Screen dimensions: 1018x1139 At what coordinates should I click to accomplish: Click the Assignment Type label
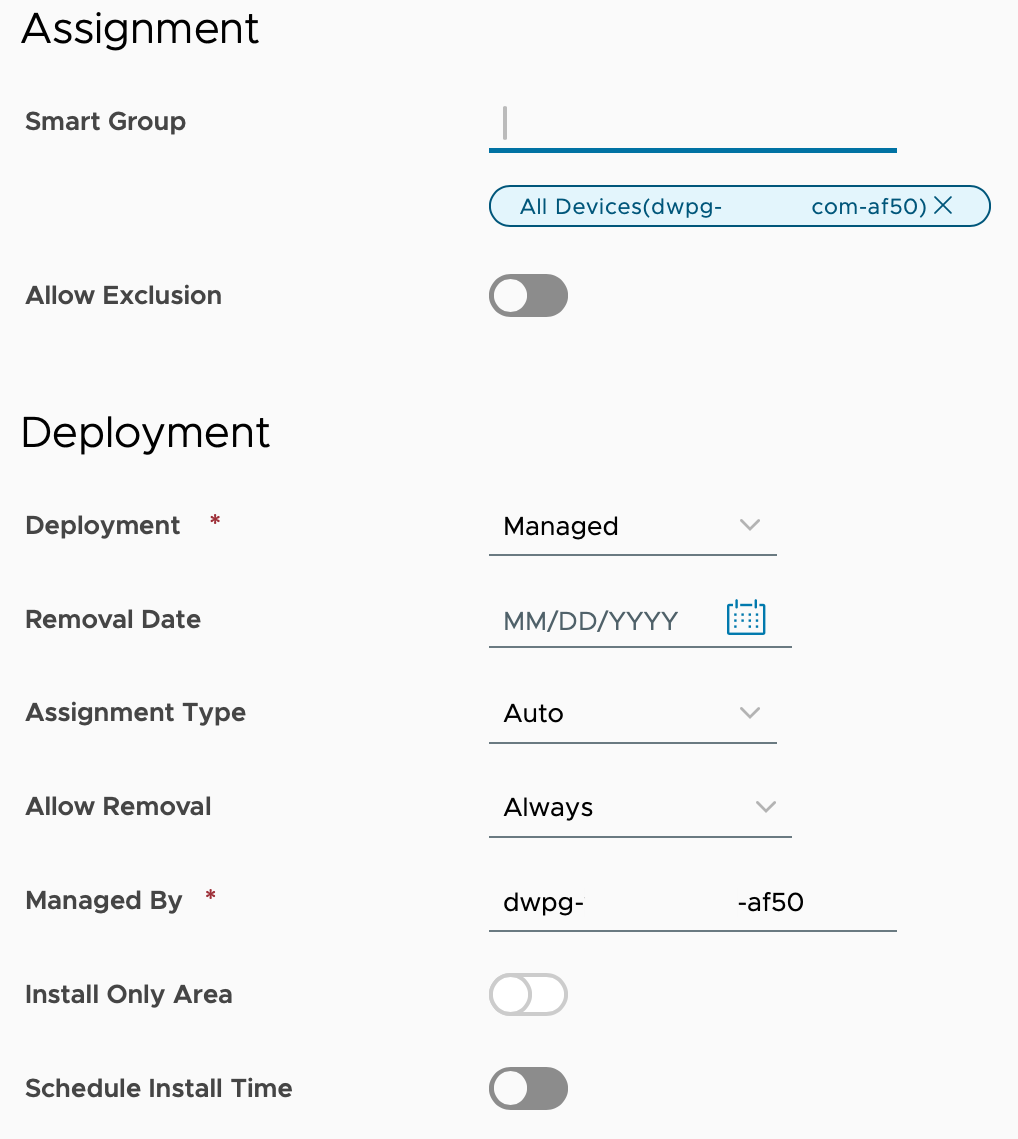coord(135,713)
